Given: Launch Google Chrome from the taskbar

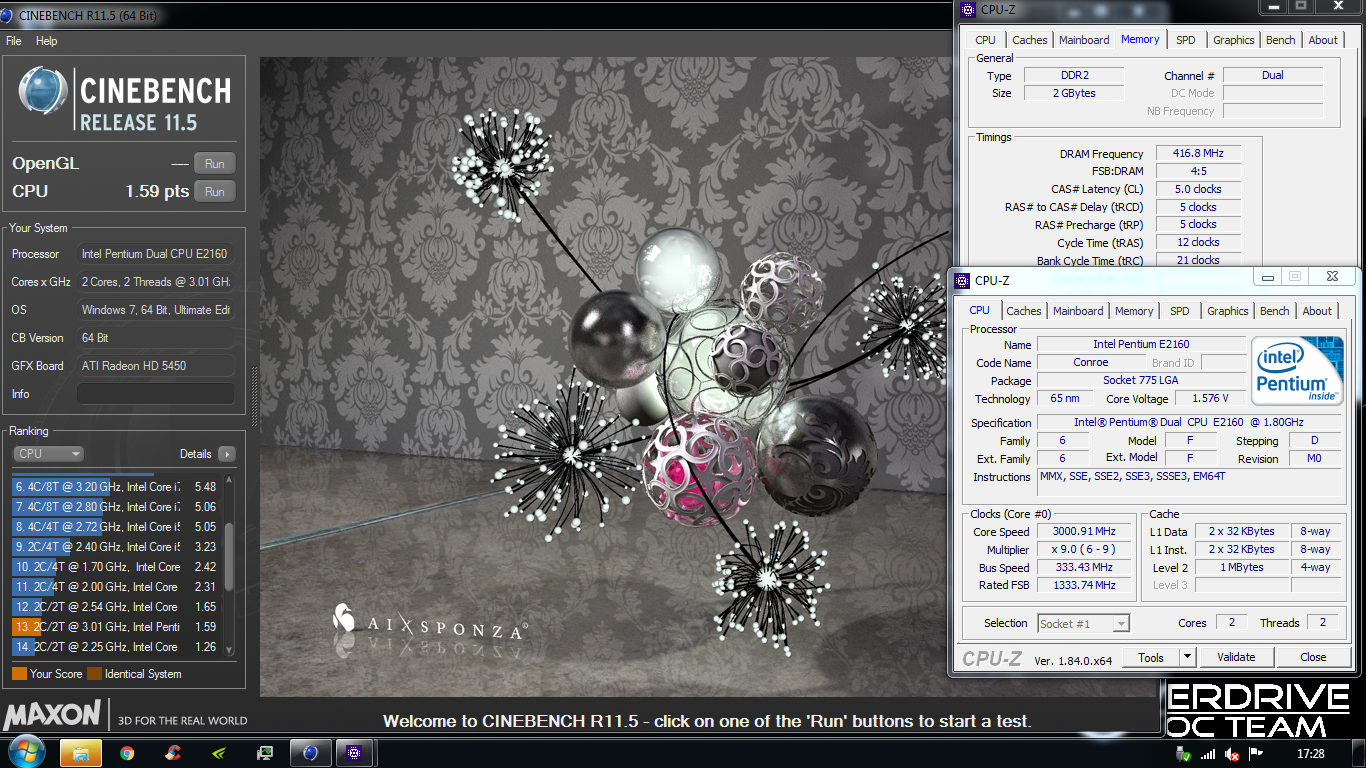Looking at the screenshot, I should pos(128,753).
